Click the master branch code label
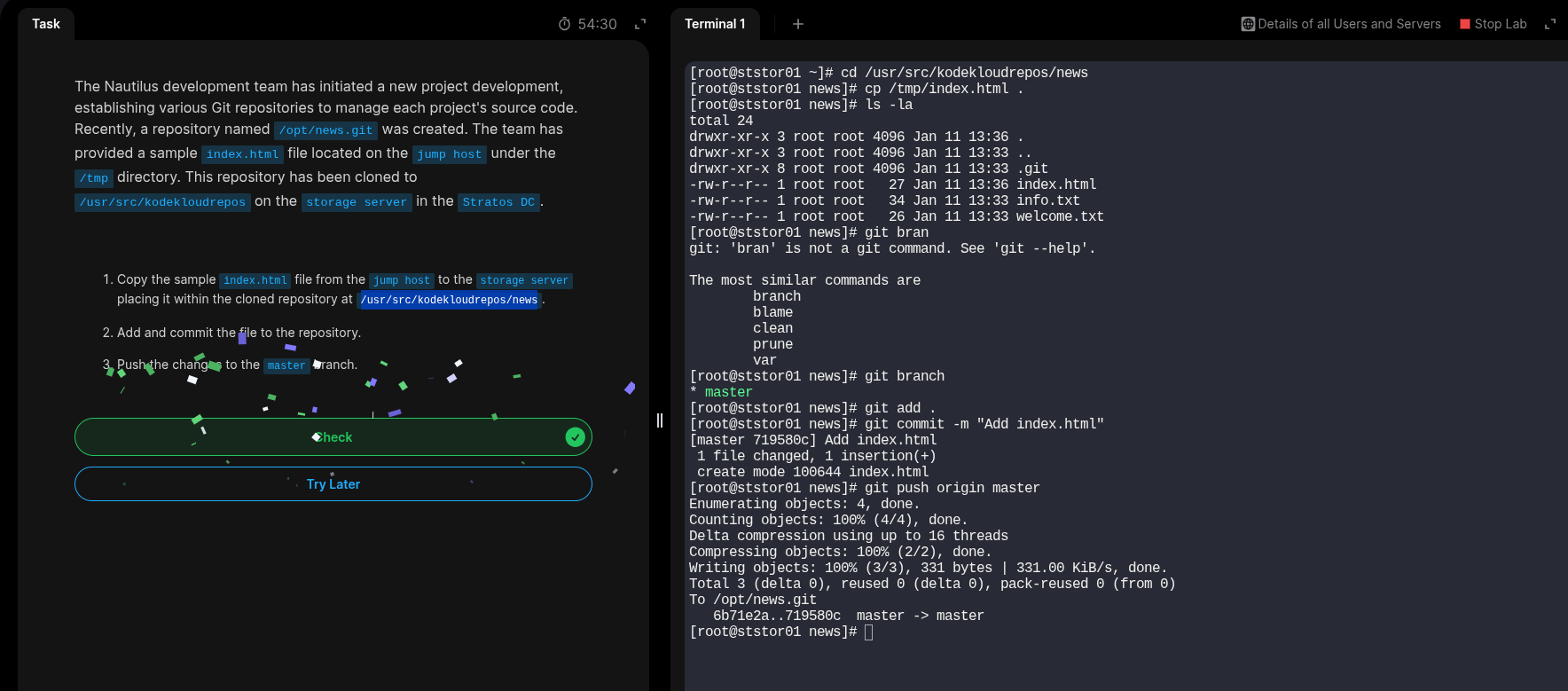Image resolution: width=1568 pixels, height=691 pixels. [286, 365]
